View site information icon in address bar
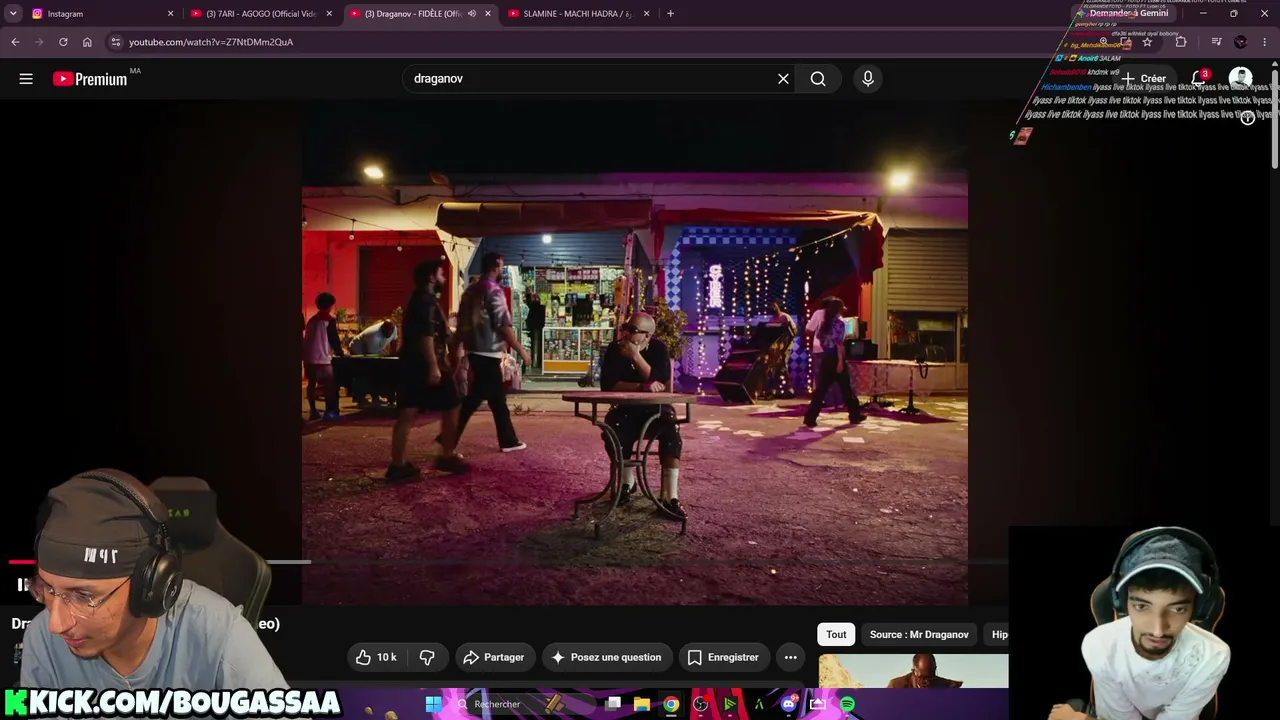 point(116,42)
